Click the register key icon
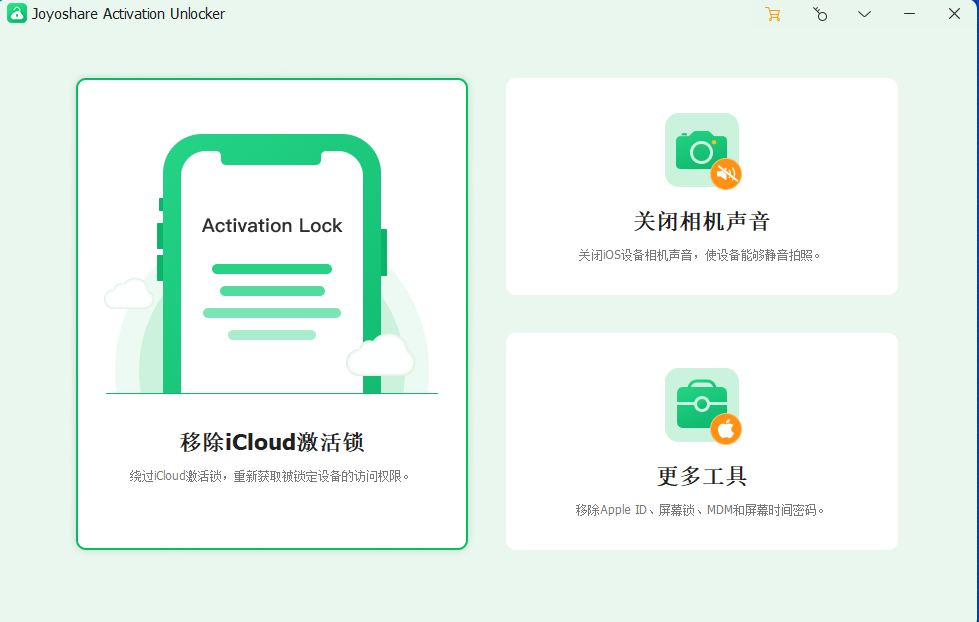 820,14
